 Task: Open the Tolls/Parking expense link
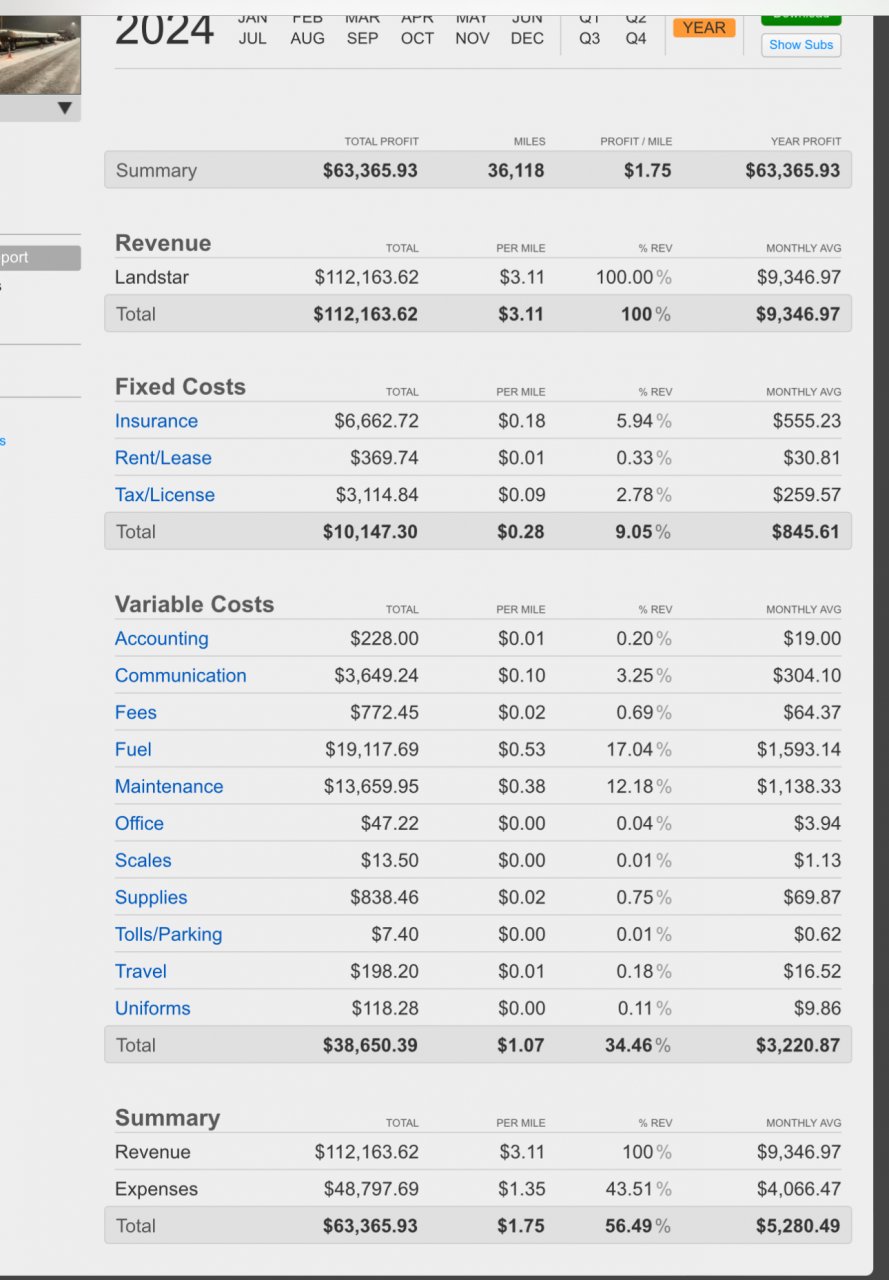click(168, 935)
